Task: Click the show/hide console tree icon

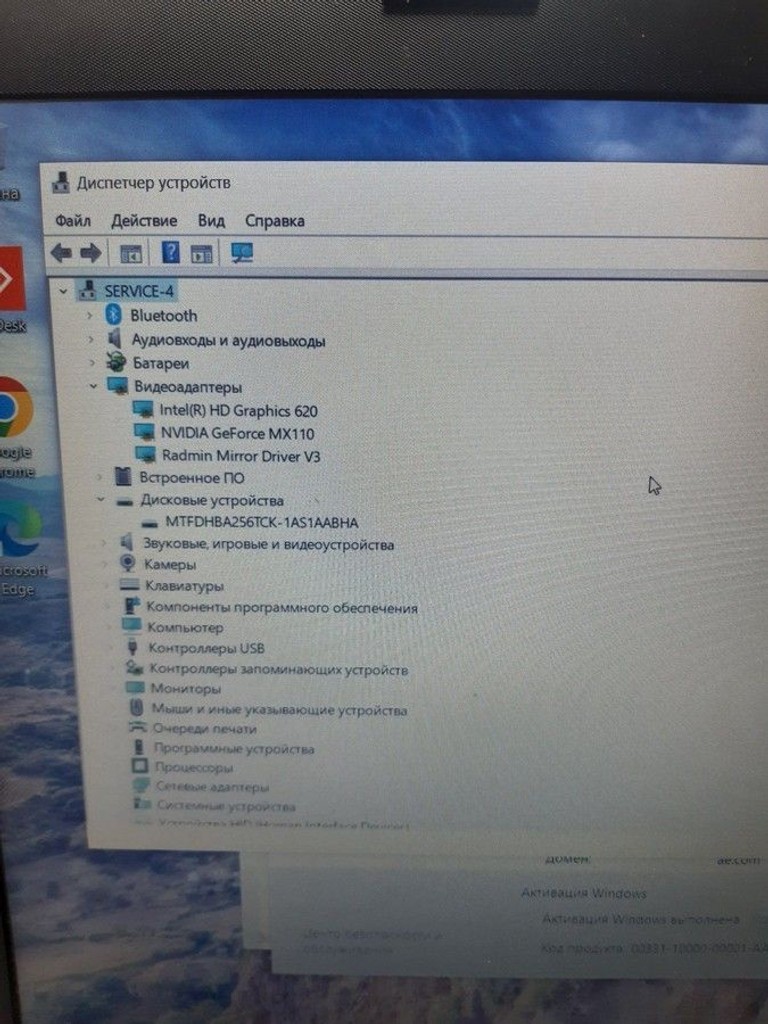Action: [x=131, y=253]
